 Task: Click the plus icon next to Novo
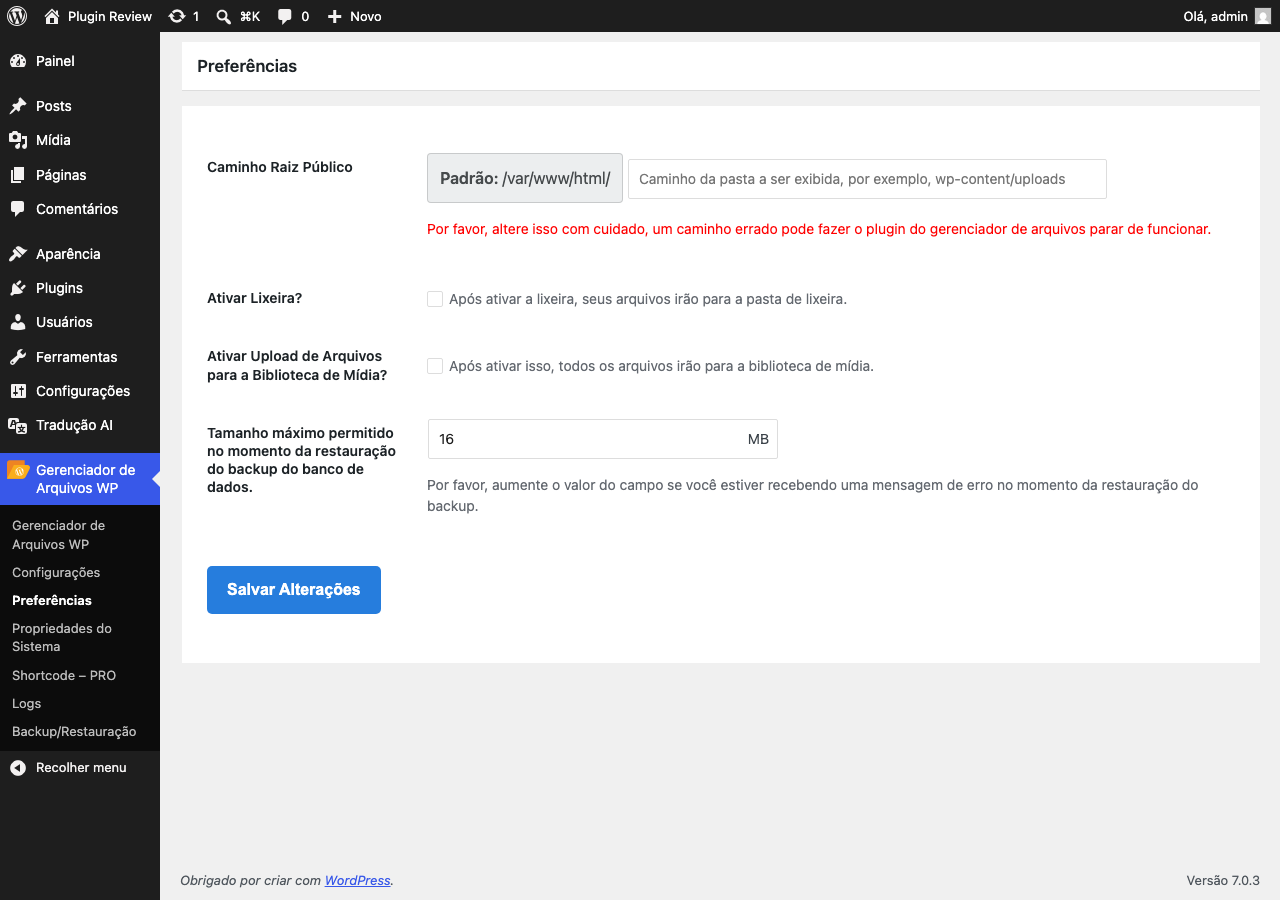coord(335,16)
